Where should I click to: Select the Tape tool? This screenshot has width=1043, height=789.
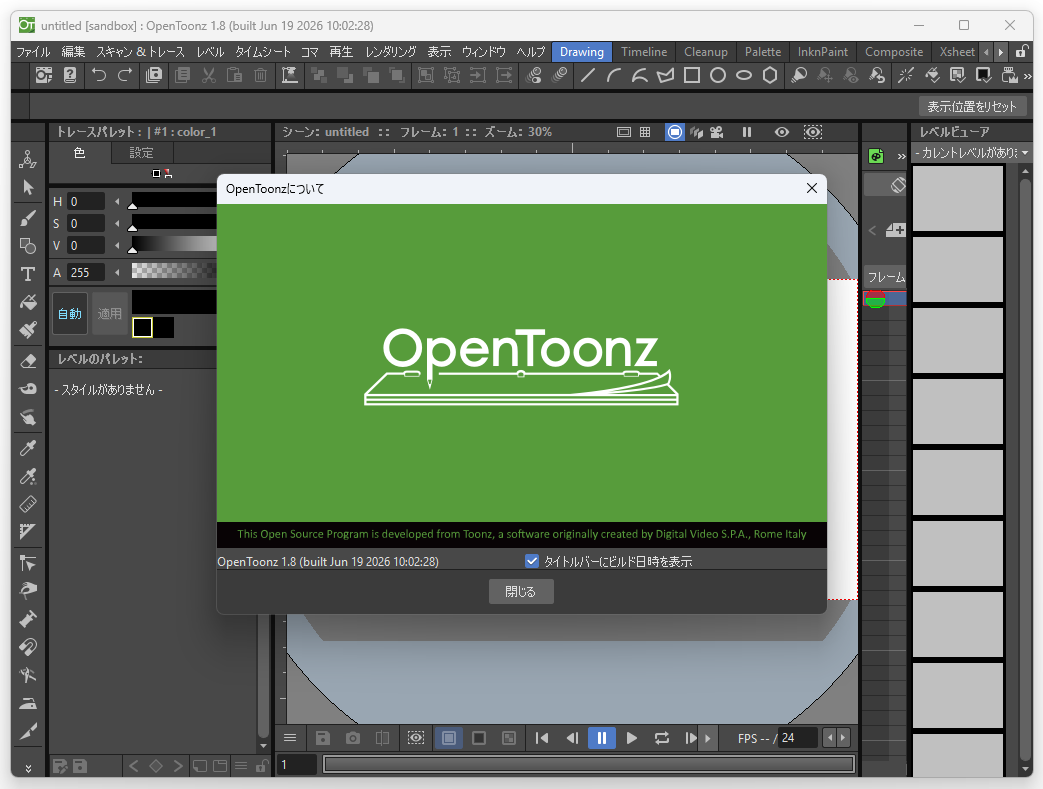(x=27, y=389)
